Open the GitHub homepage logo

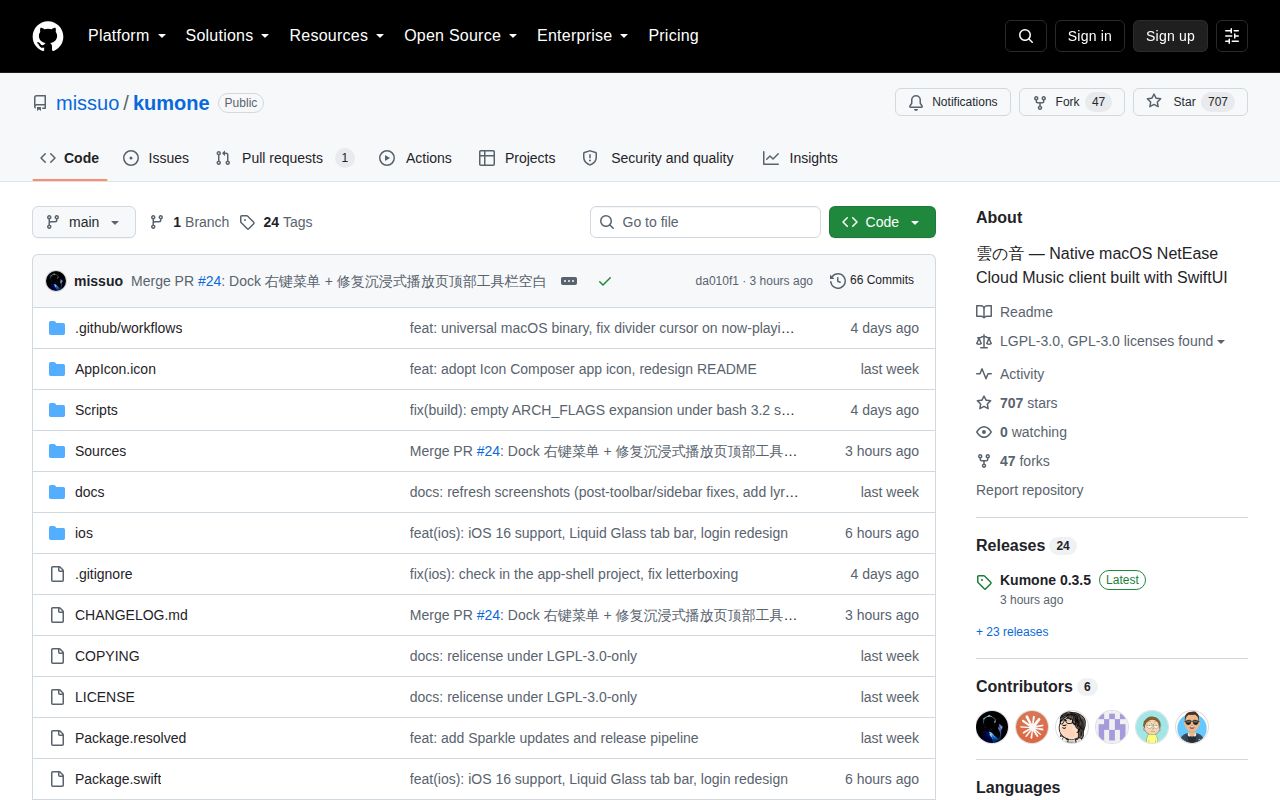point(48,36)
